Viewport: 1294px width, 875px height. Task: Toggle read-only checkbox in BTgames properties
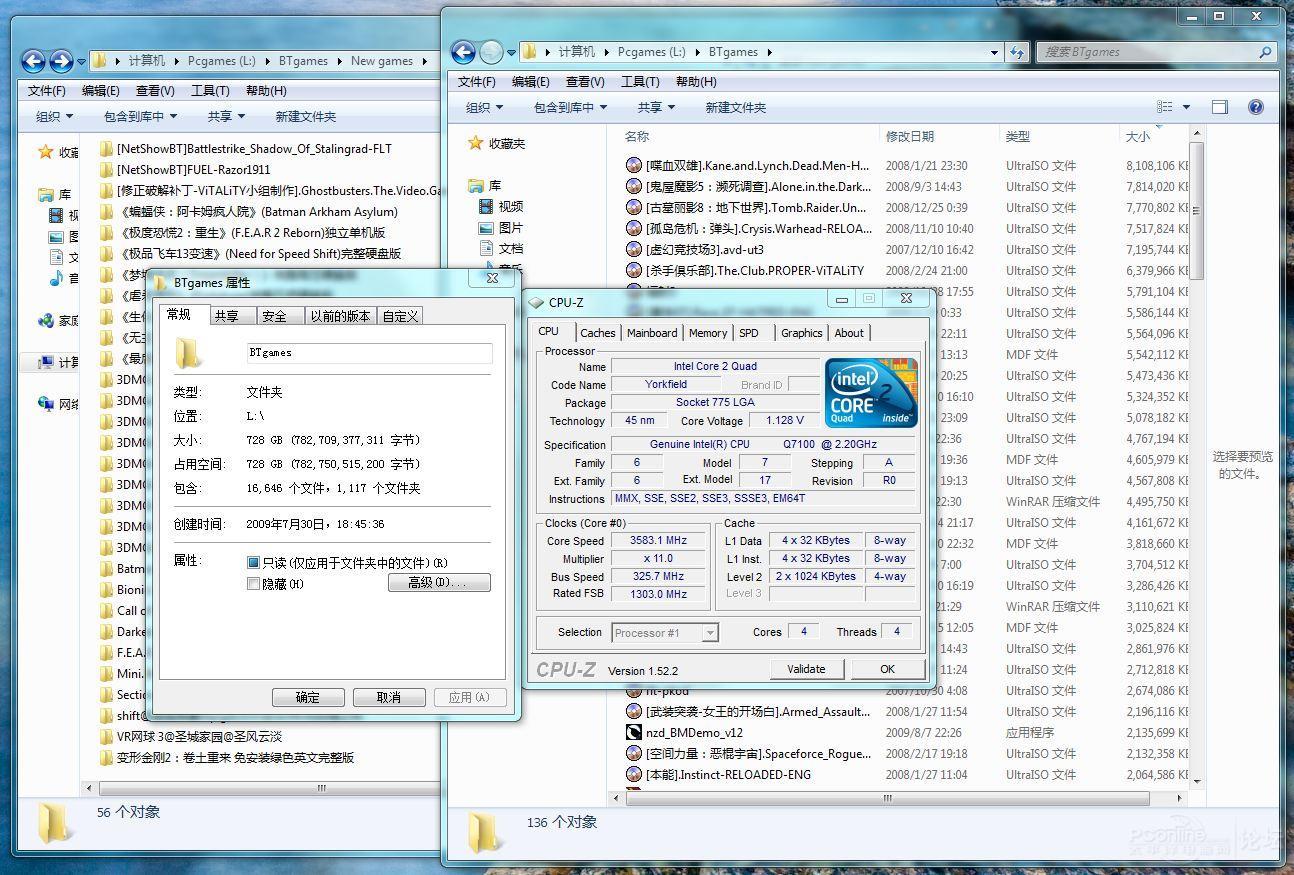pos(253,563)
